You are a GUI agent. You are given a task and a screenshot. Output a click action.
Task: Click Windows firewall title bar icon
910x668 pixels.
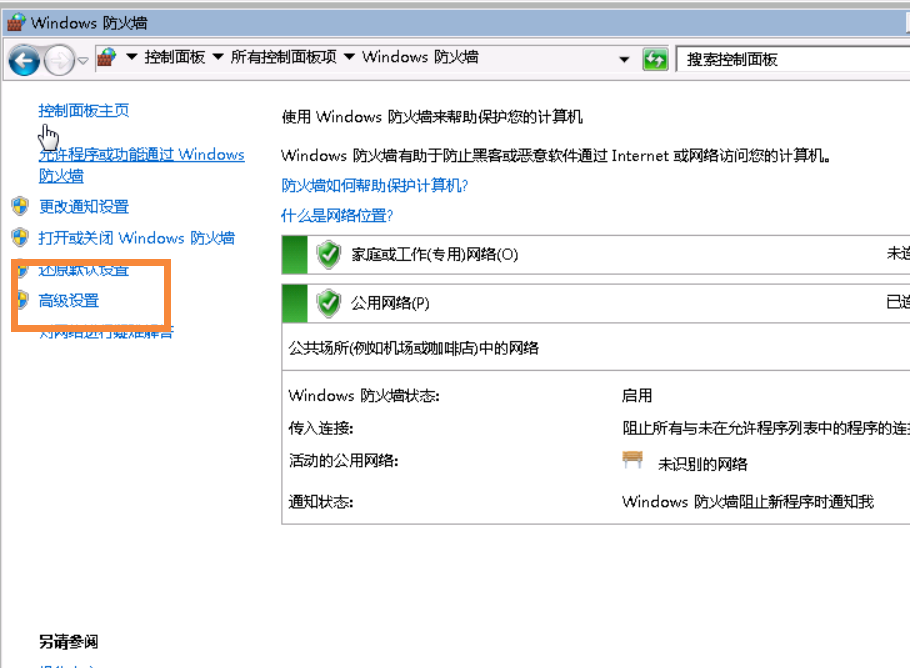point(16,23)
